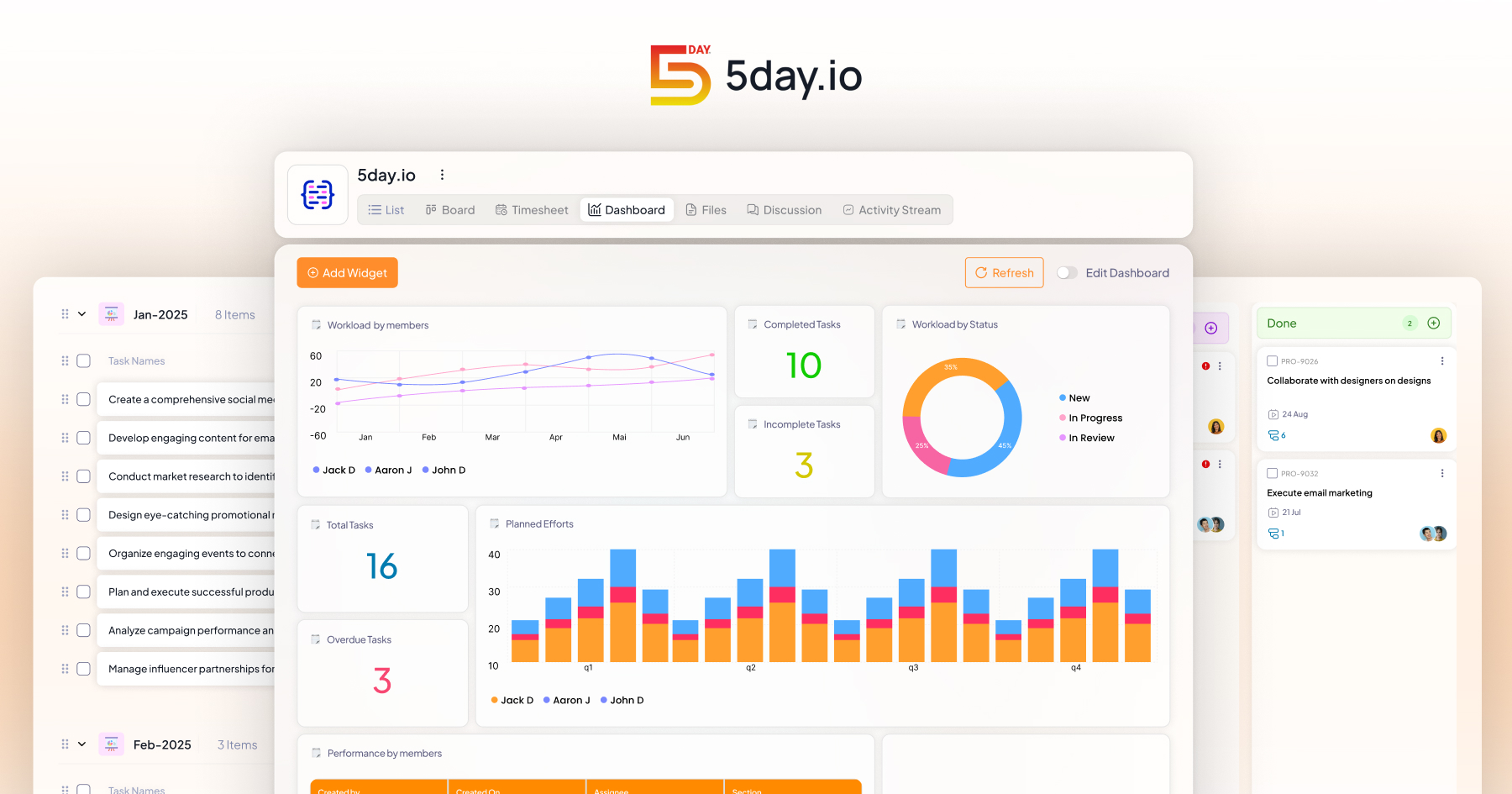Click the drag handle next to Jan-2025
The width and height of the screenshot is (1512, 794).
click(66, 313)
